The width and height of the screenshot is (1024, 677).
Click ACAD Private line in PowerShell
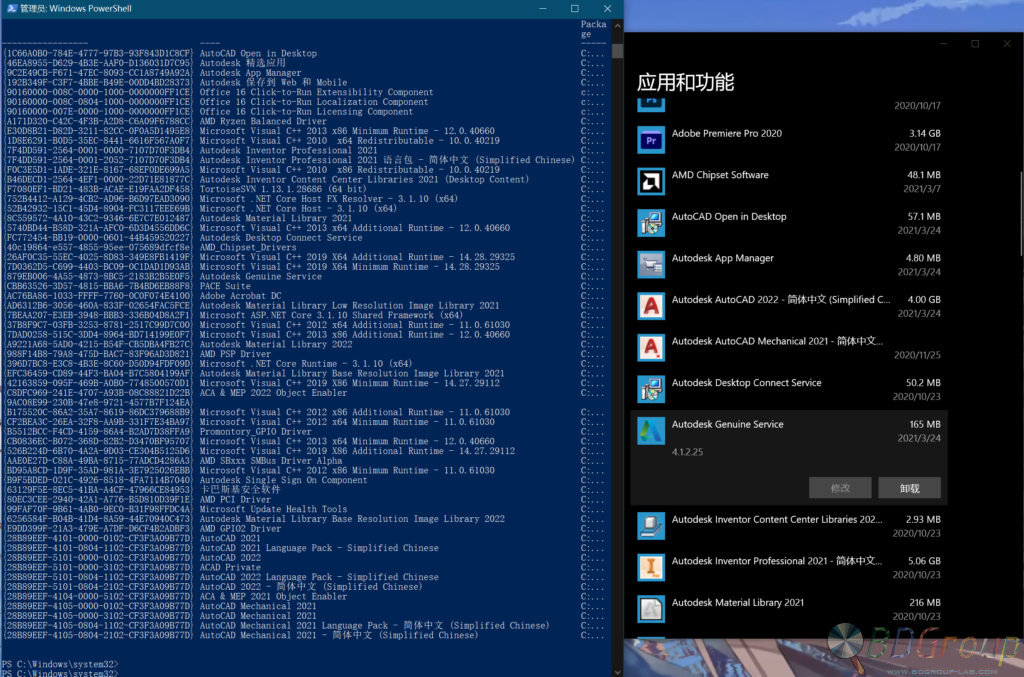point(230,567)
